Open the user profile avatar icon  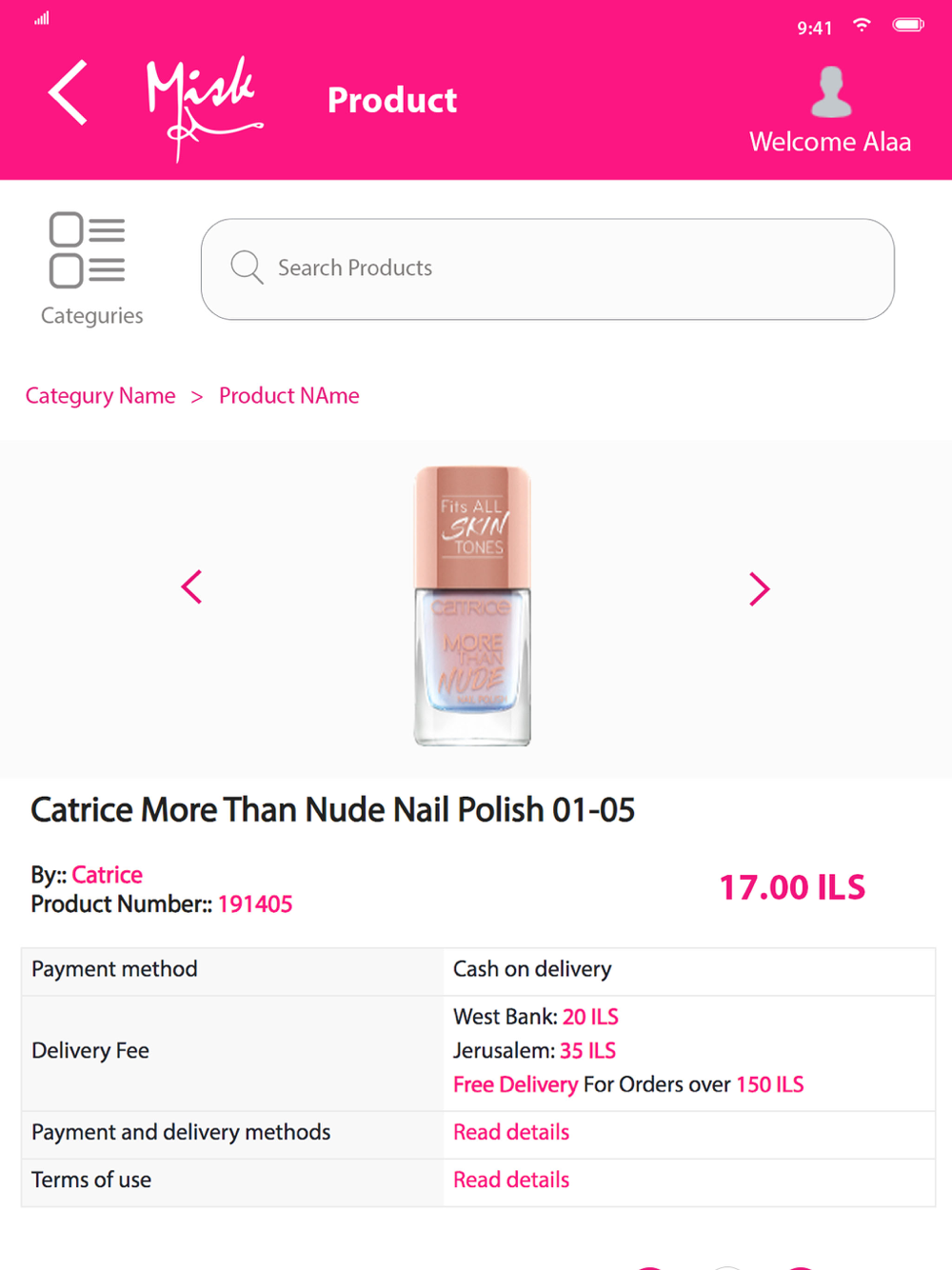pyautogui.click(x=831, y=92)
